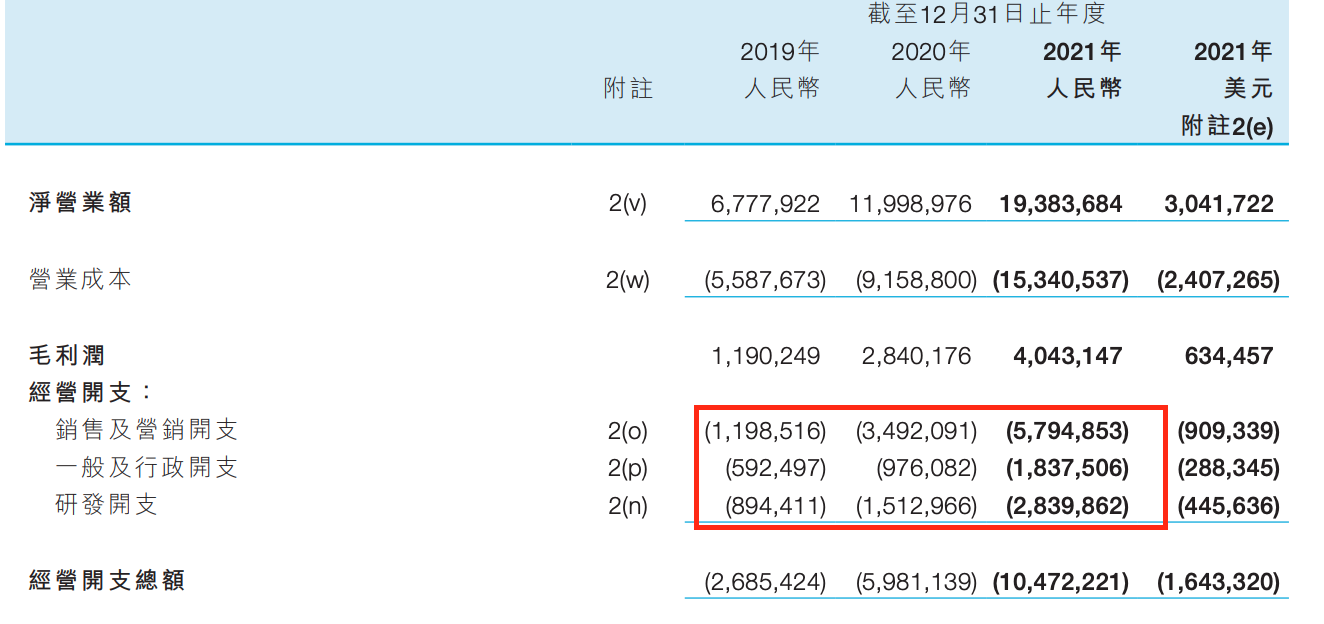Select the 2020年 column header
The width and height of the screenshot is (1324, 624).
pos(931,52)
